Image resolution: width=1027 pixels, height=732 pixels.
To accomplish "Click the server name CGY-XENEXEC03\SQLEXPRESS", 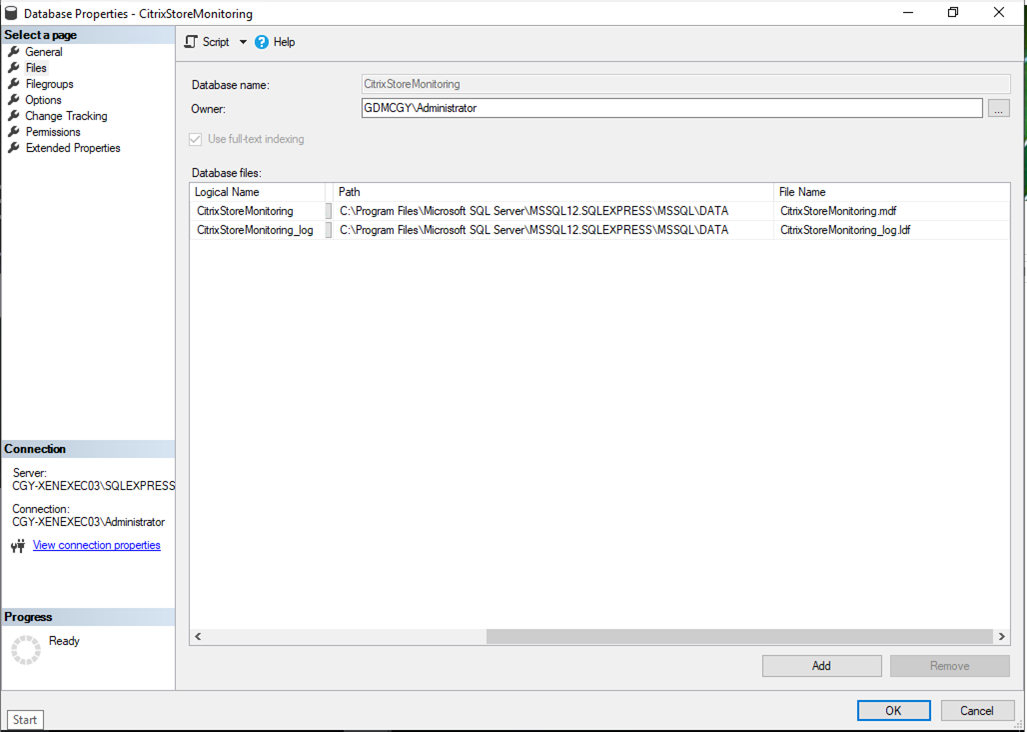I will point(94,486).
